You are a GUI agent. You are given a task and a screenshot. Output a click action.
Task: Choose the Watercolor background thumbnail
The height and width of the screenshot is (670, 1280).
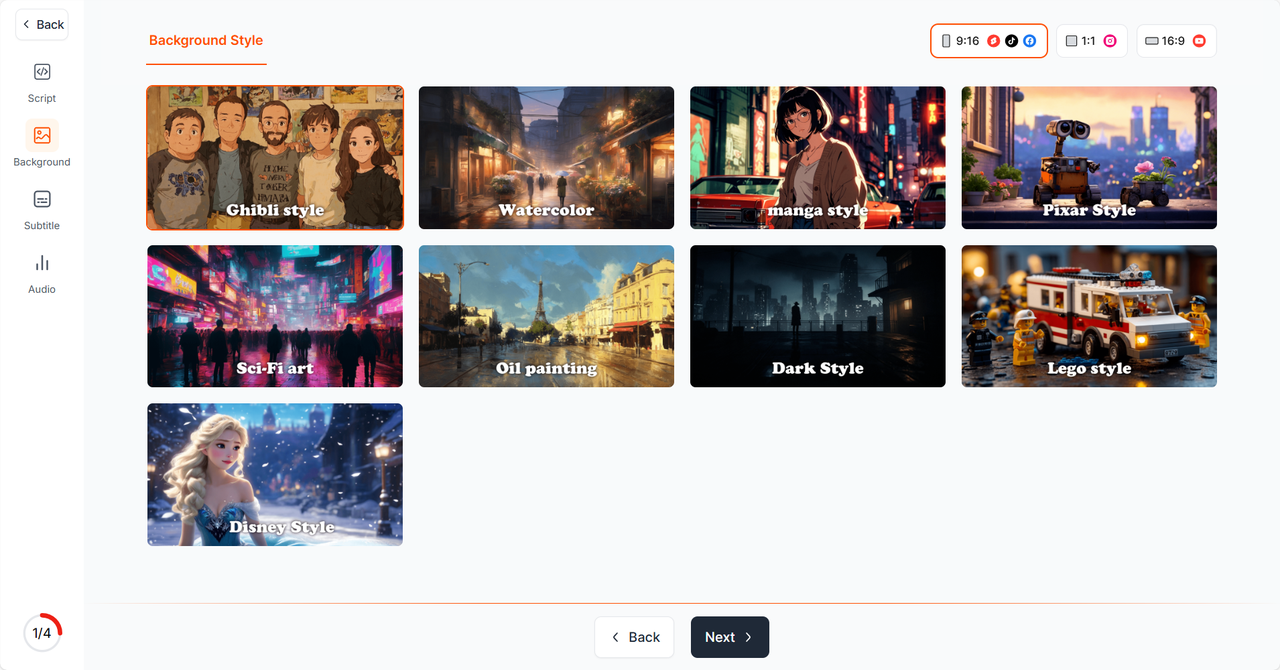tap(546, 158)
